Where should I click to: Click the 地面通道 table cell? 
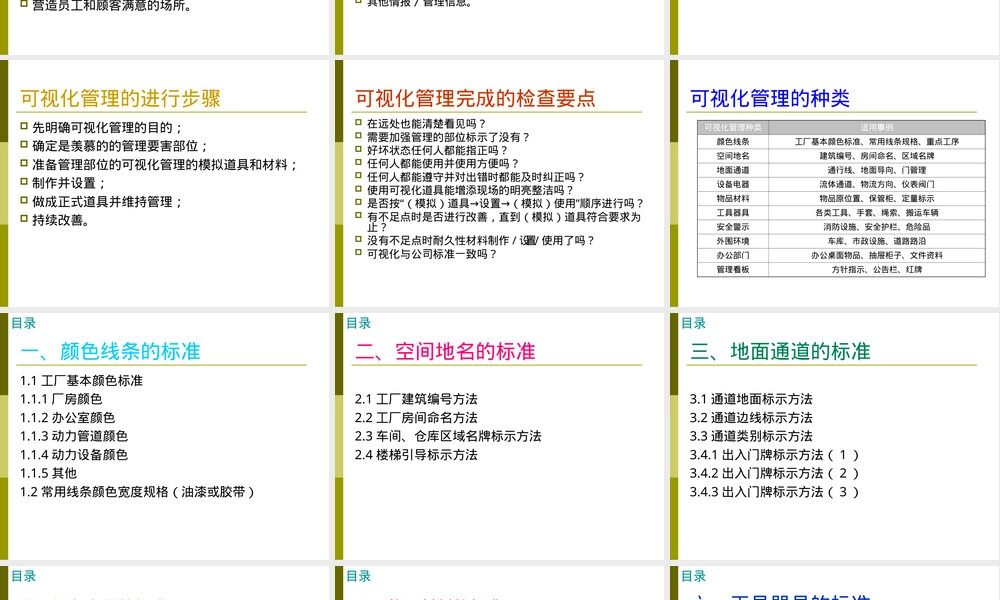733,170
